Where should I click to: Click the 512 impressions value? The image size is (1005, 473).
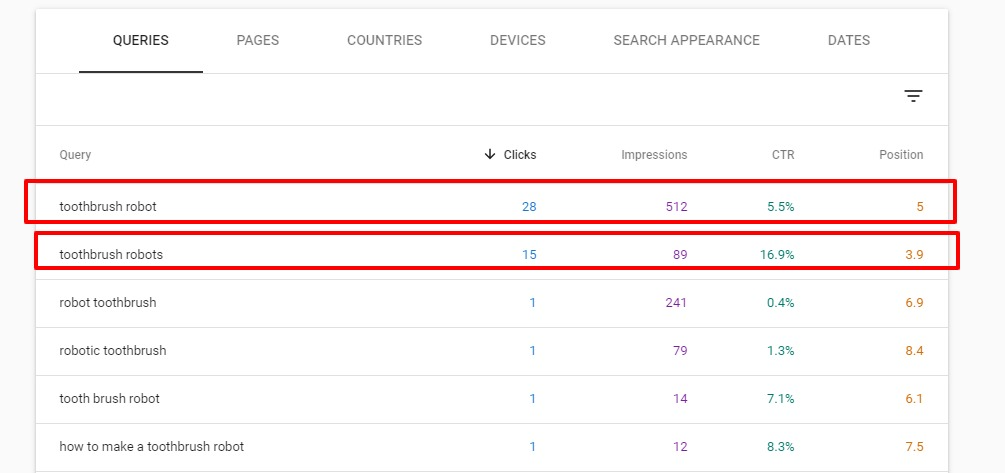click(676, 207)
